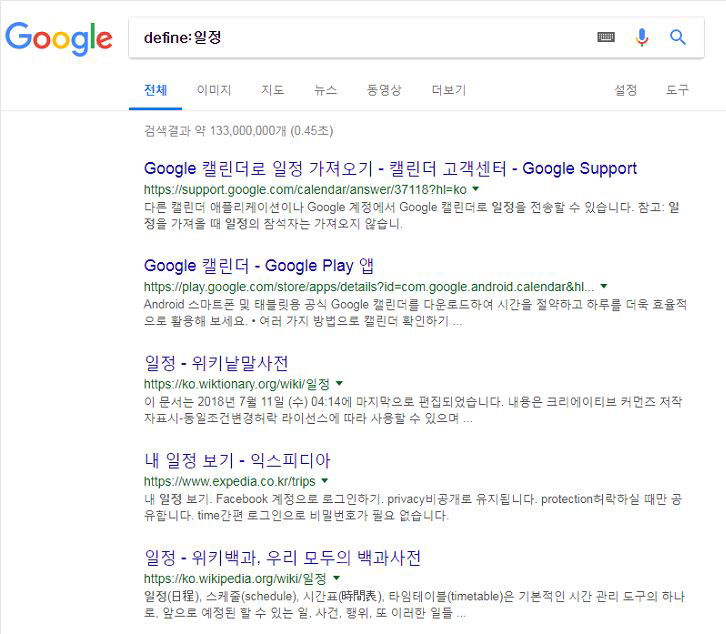The image size is (726, 634).
Task: Open result Google 캘린더로 일정 가져오기
Action: 390,169
